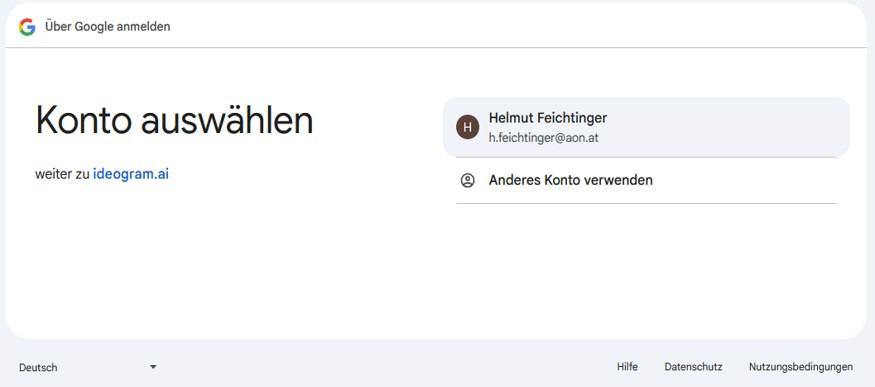Choose 'Anderes Konto verwenden' option

point(646,180)
